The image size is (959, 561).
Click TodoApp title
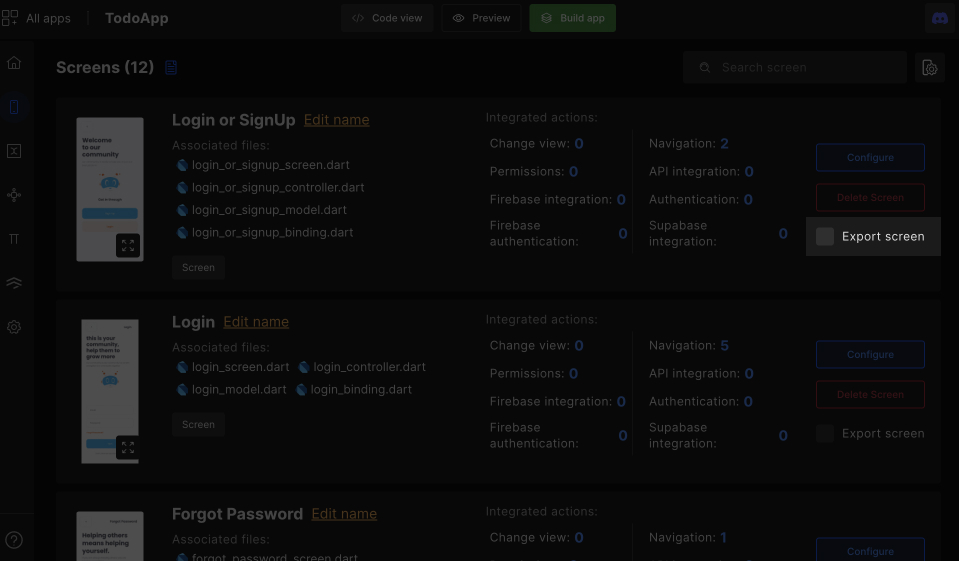pos(136,18)
